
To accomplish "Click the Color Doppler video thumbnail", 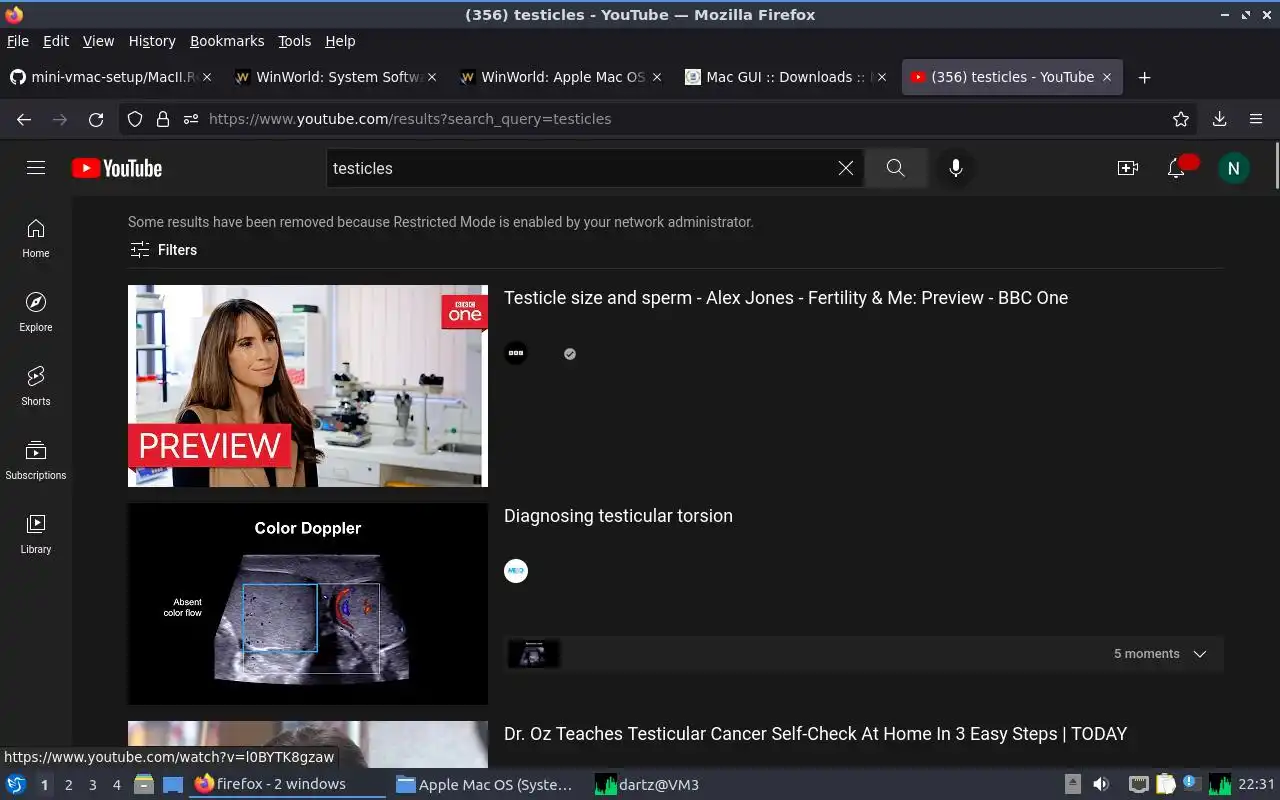I will [x=308, y=604].
